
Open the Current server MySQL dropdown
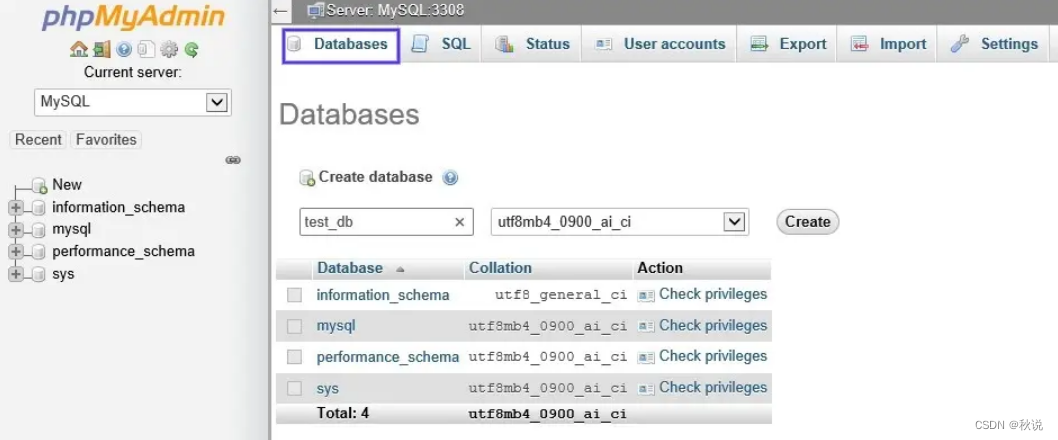132,103
